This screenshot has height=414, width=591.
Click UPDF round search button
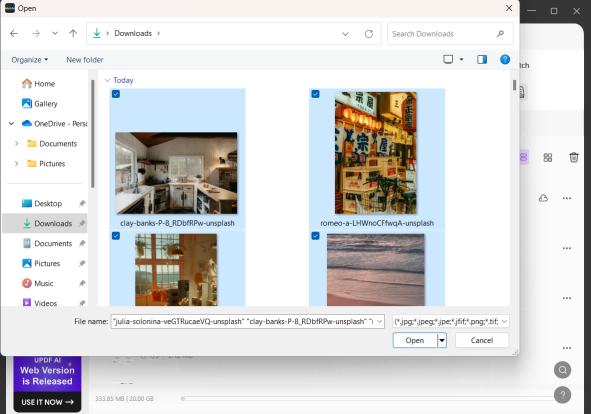click(562, 370)
